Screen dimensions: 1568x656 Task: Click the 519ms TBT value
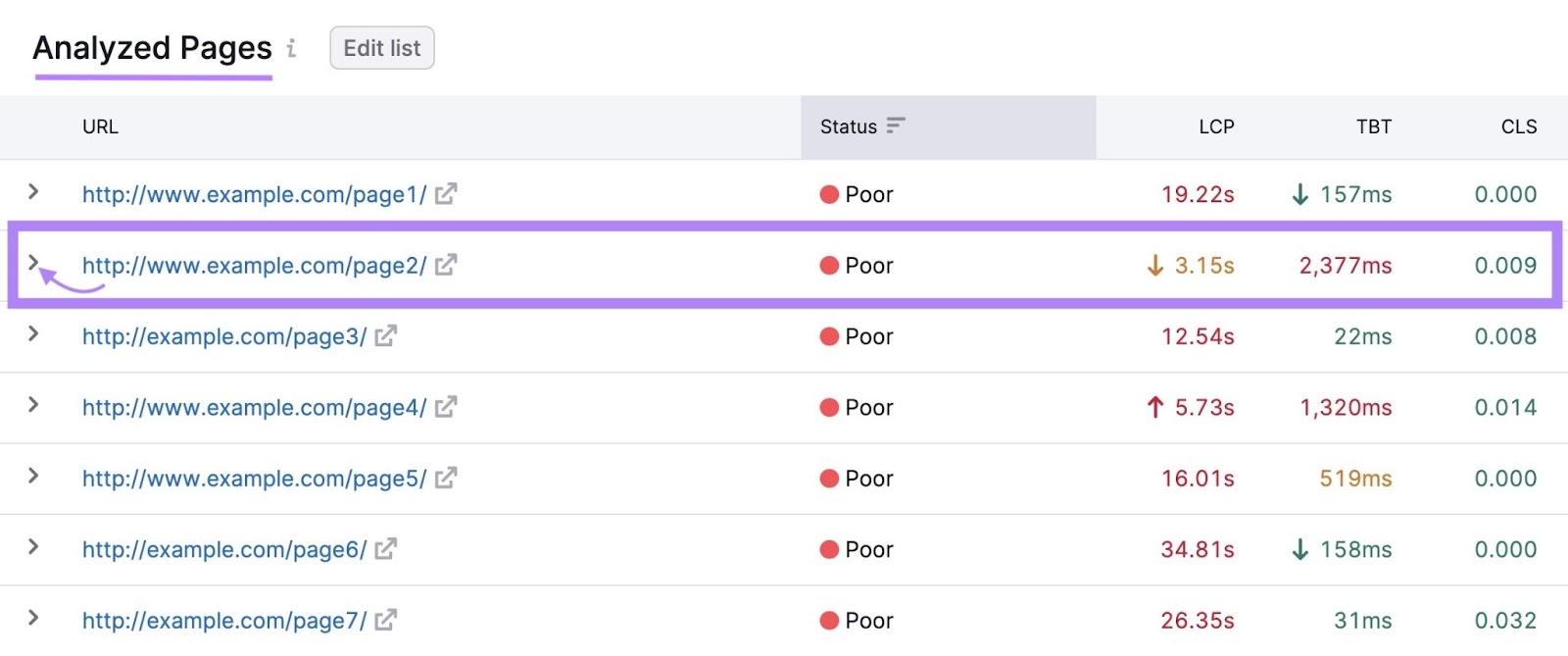tap(1356, 479)
